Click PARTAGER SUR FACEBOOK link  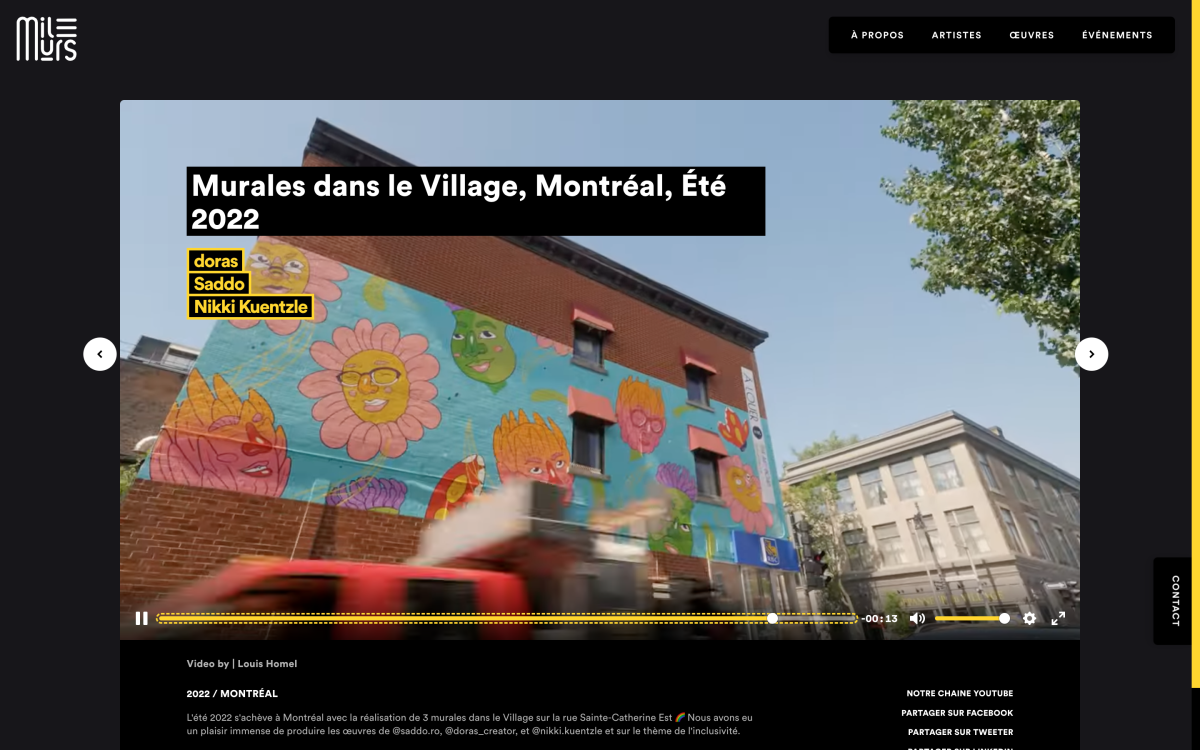click(957, 713)
